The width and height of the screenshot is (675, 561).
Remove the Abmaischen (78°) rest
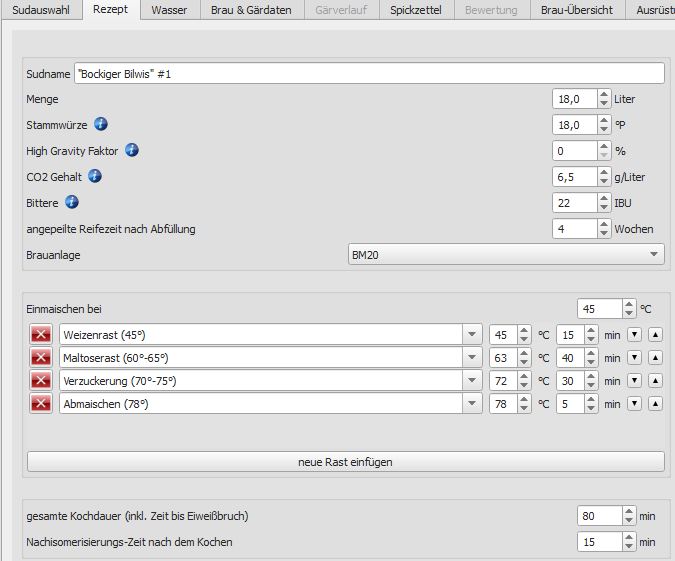tap(41, 403)
